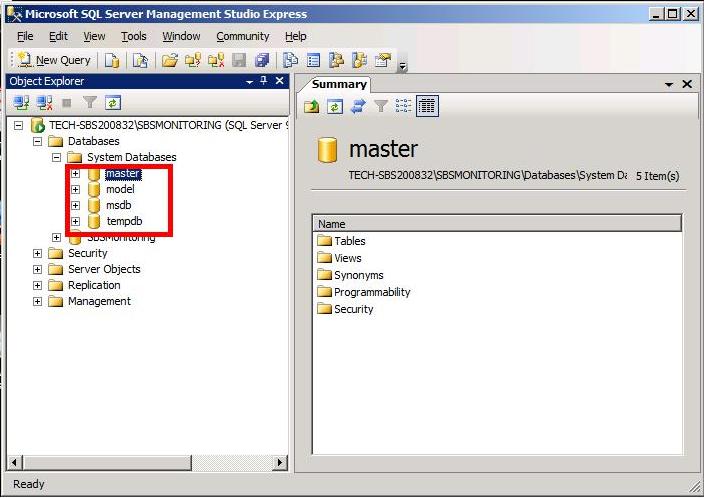
Task: Open Summary pane active files dropdown arrow
Action: pyautogui.click(x=669, y=84)
